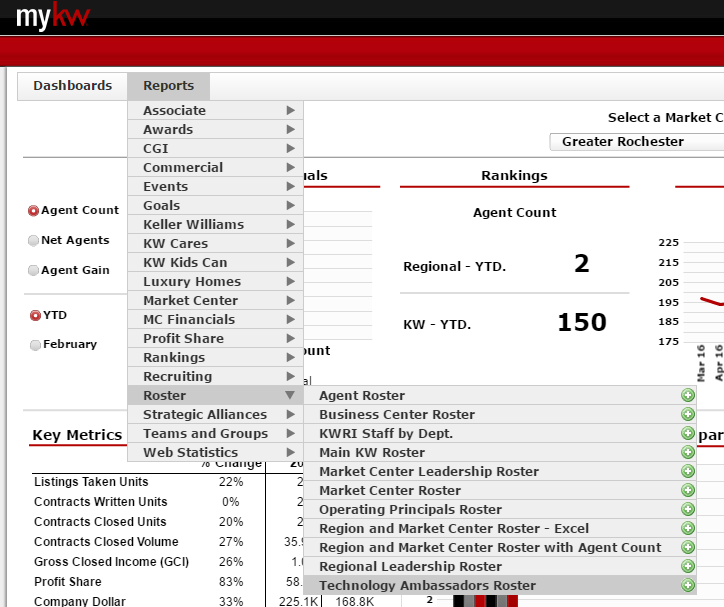Expand the Goals submenu arrow
724x607 pixels.
290,205
